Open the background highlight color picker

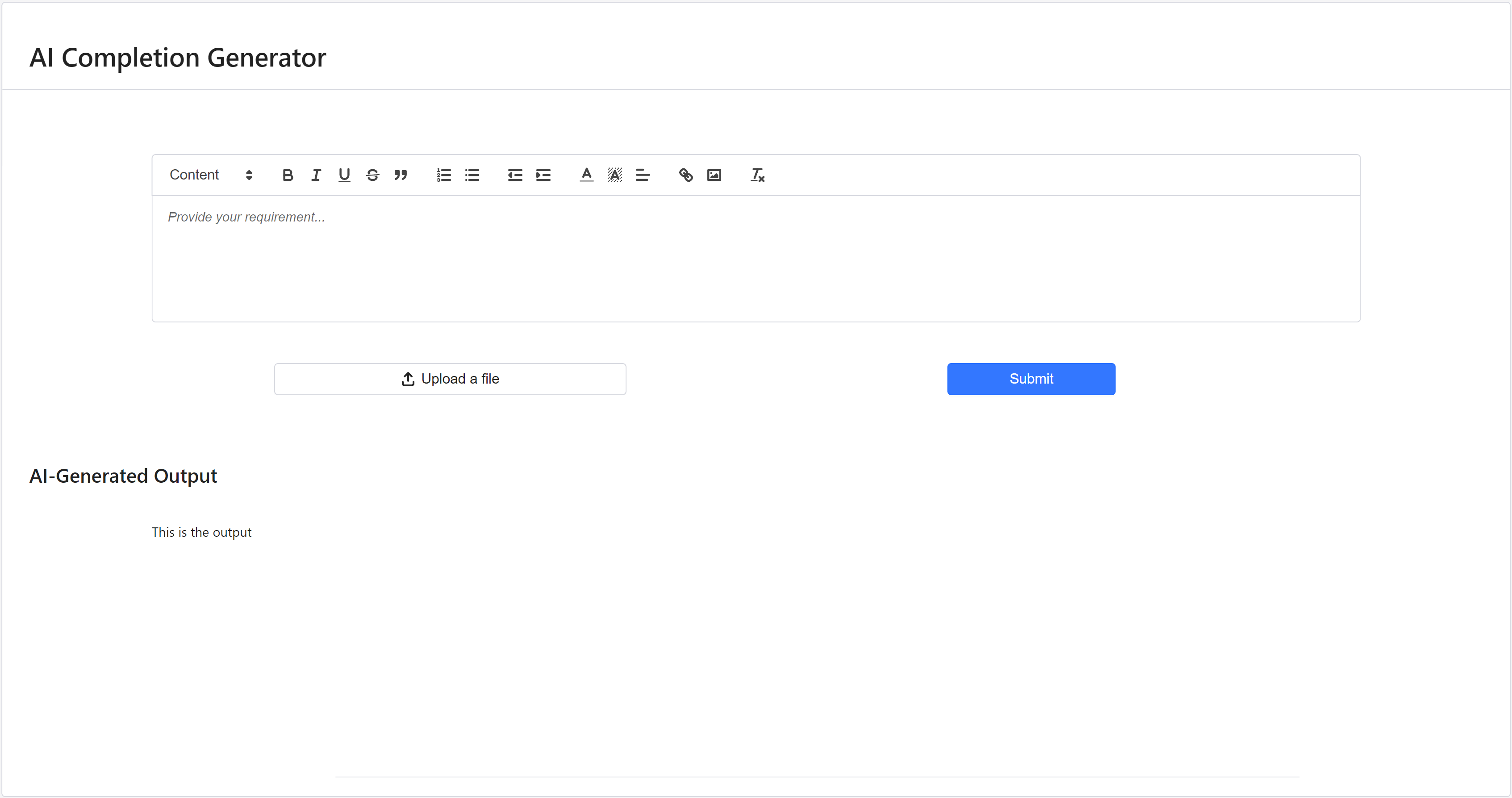tap(614, 175)
